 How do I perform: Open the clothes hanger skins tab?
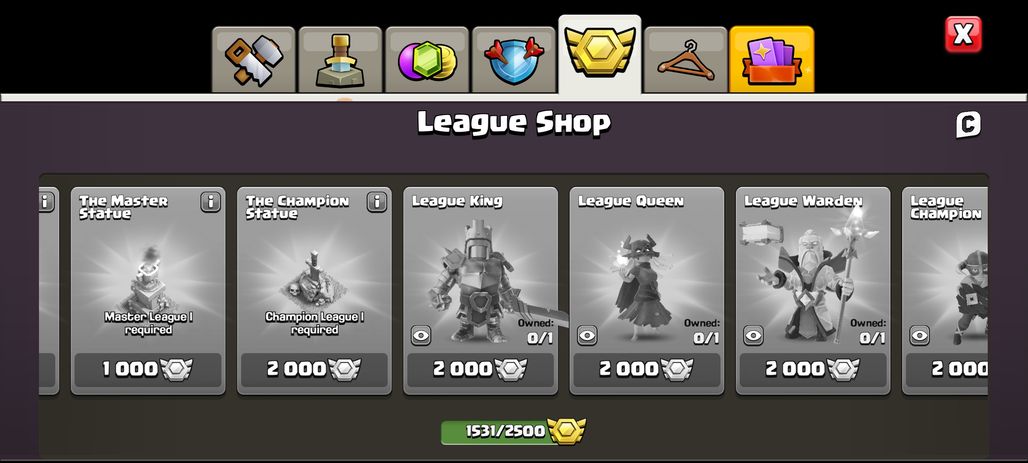click(686, 60)
